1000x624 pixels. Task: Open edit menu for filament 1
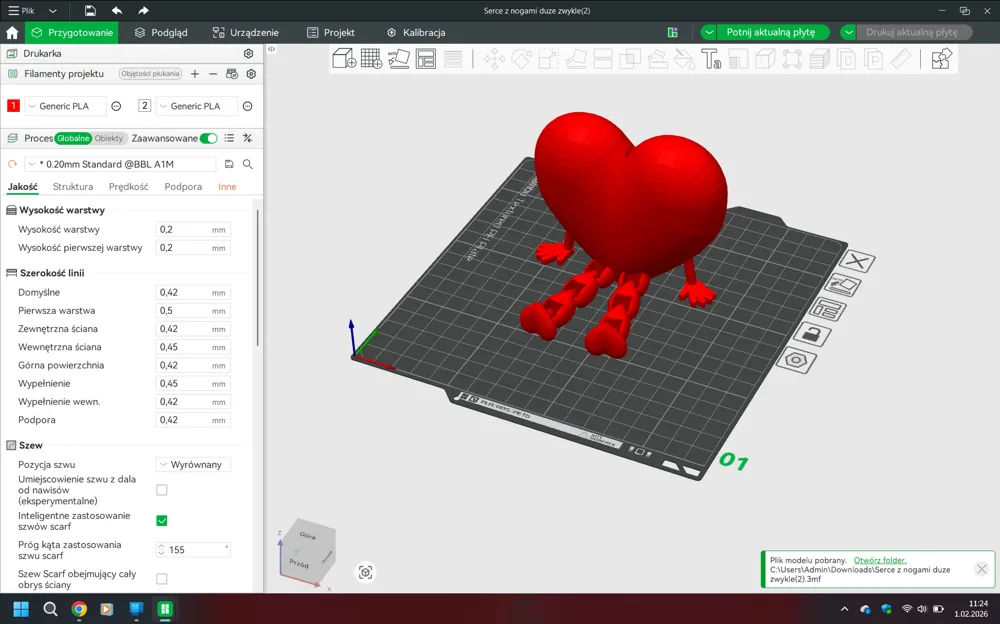pos(116,107)
